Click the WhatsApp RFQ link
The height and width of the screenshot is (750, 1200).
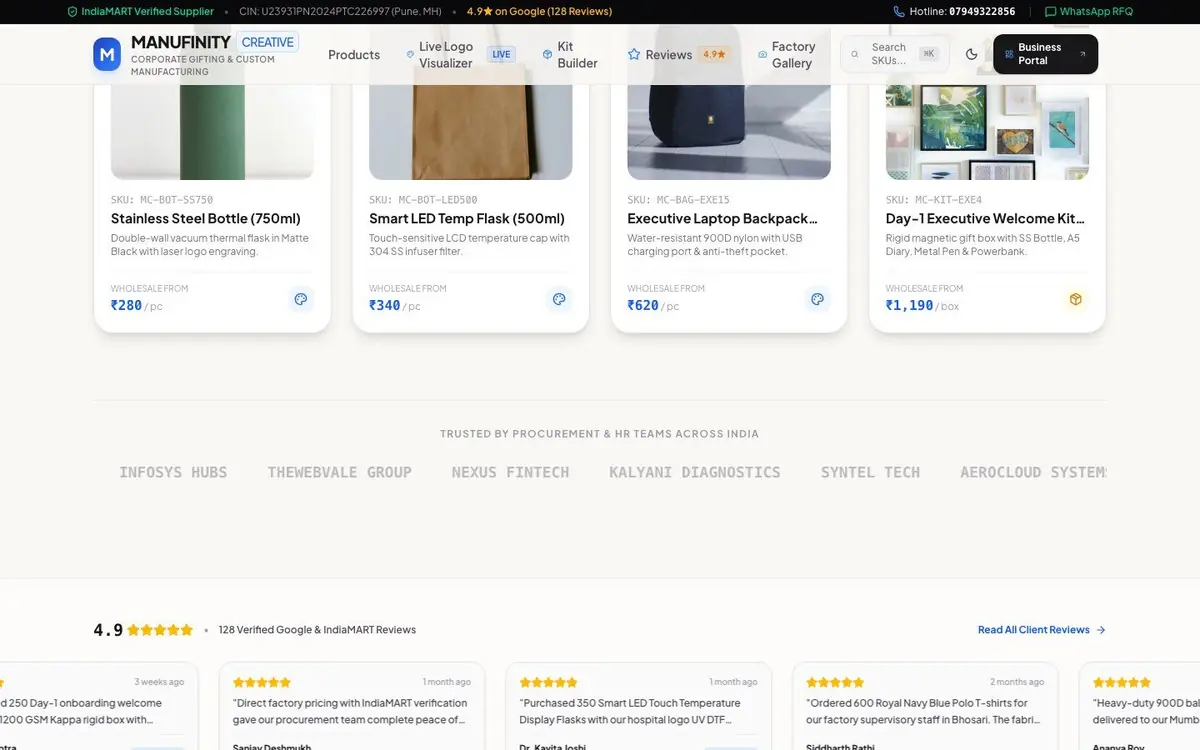tap(1089, 12)
